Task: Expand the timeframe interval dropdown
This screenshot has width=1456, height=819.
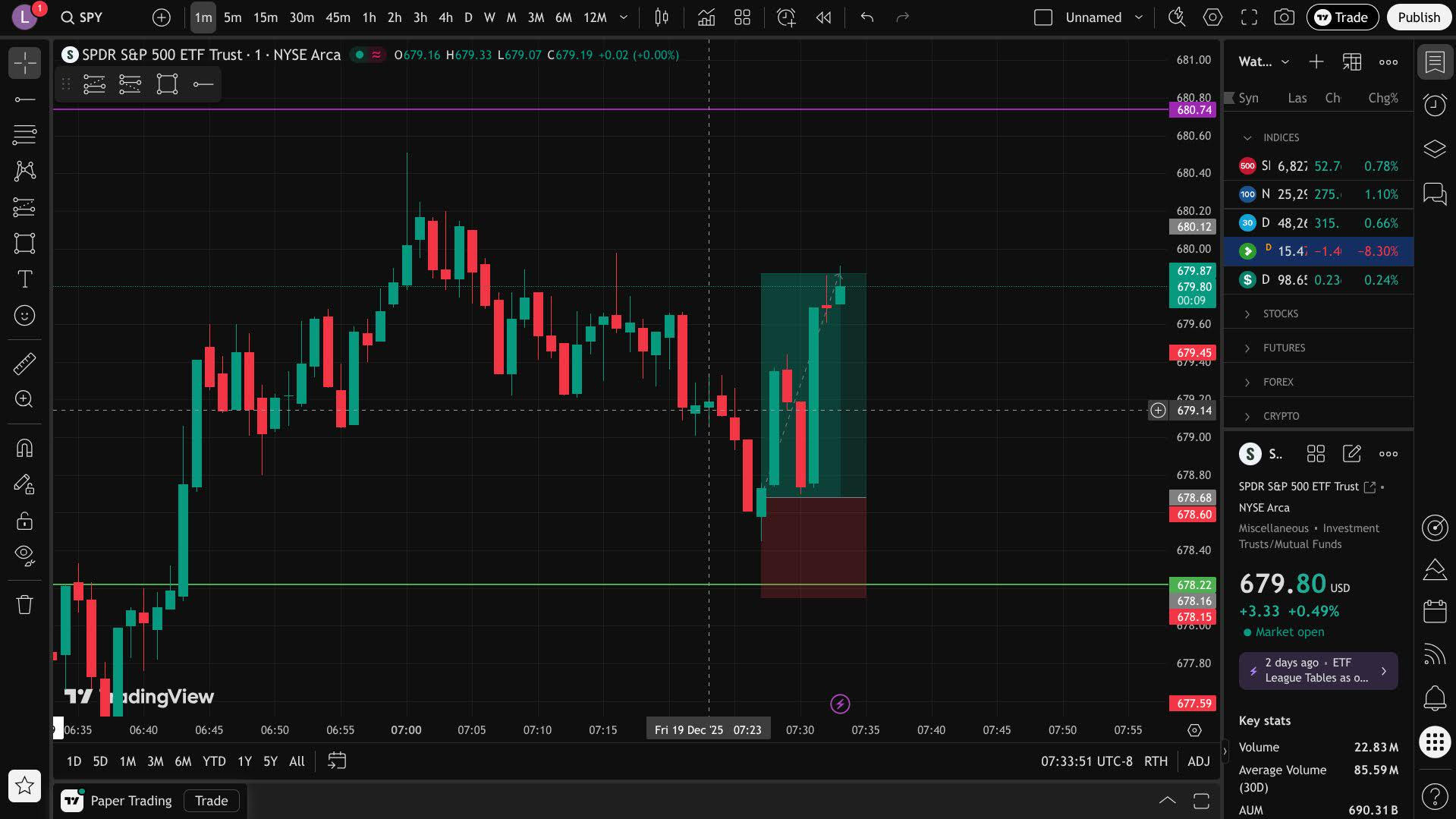Action: (624, 17)
